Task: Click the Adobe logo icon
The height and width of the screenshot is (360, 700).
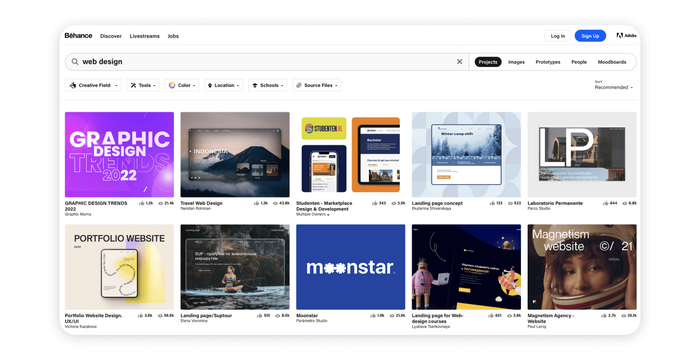Action: 620,36
